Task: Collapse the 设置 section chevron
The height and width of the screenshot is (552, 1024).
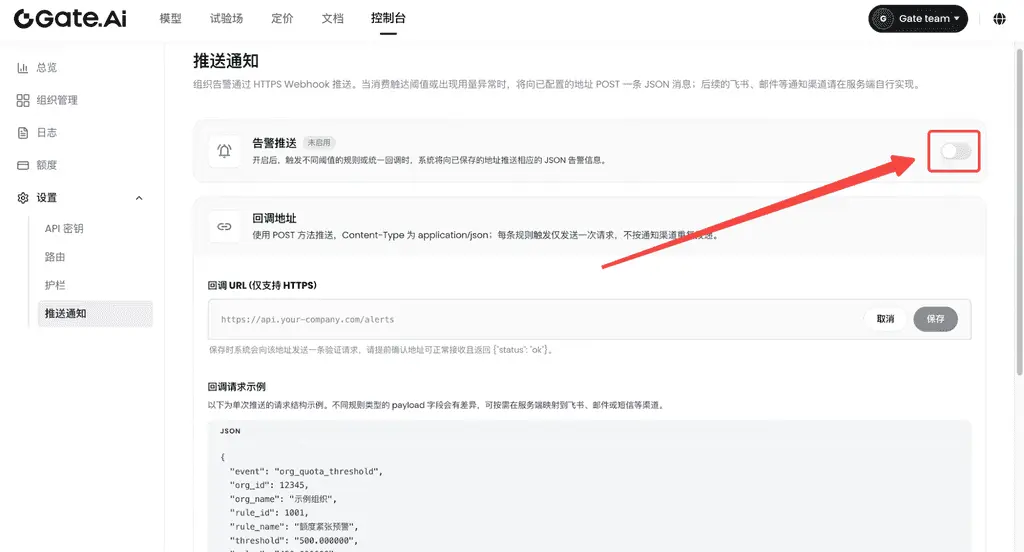Action: 138,198
